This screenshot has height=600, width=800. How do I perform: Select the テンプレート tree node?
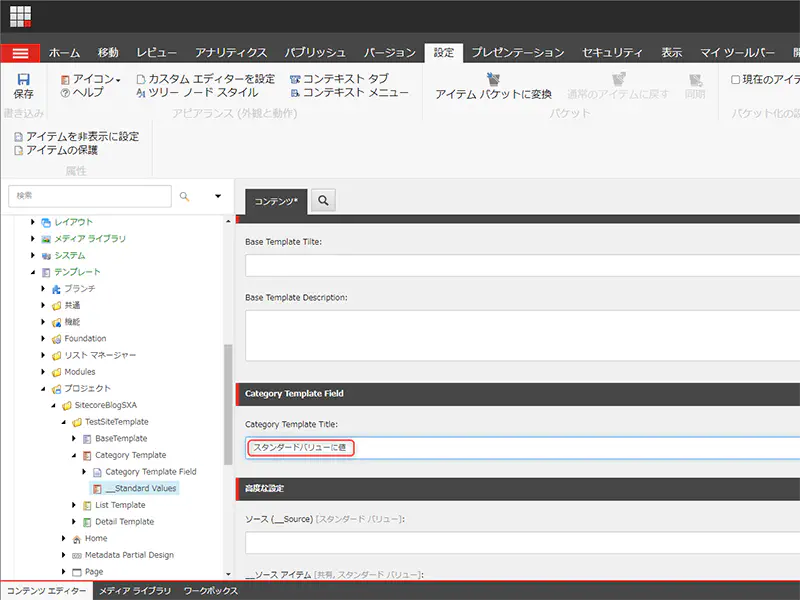77,272
